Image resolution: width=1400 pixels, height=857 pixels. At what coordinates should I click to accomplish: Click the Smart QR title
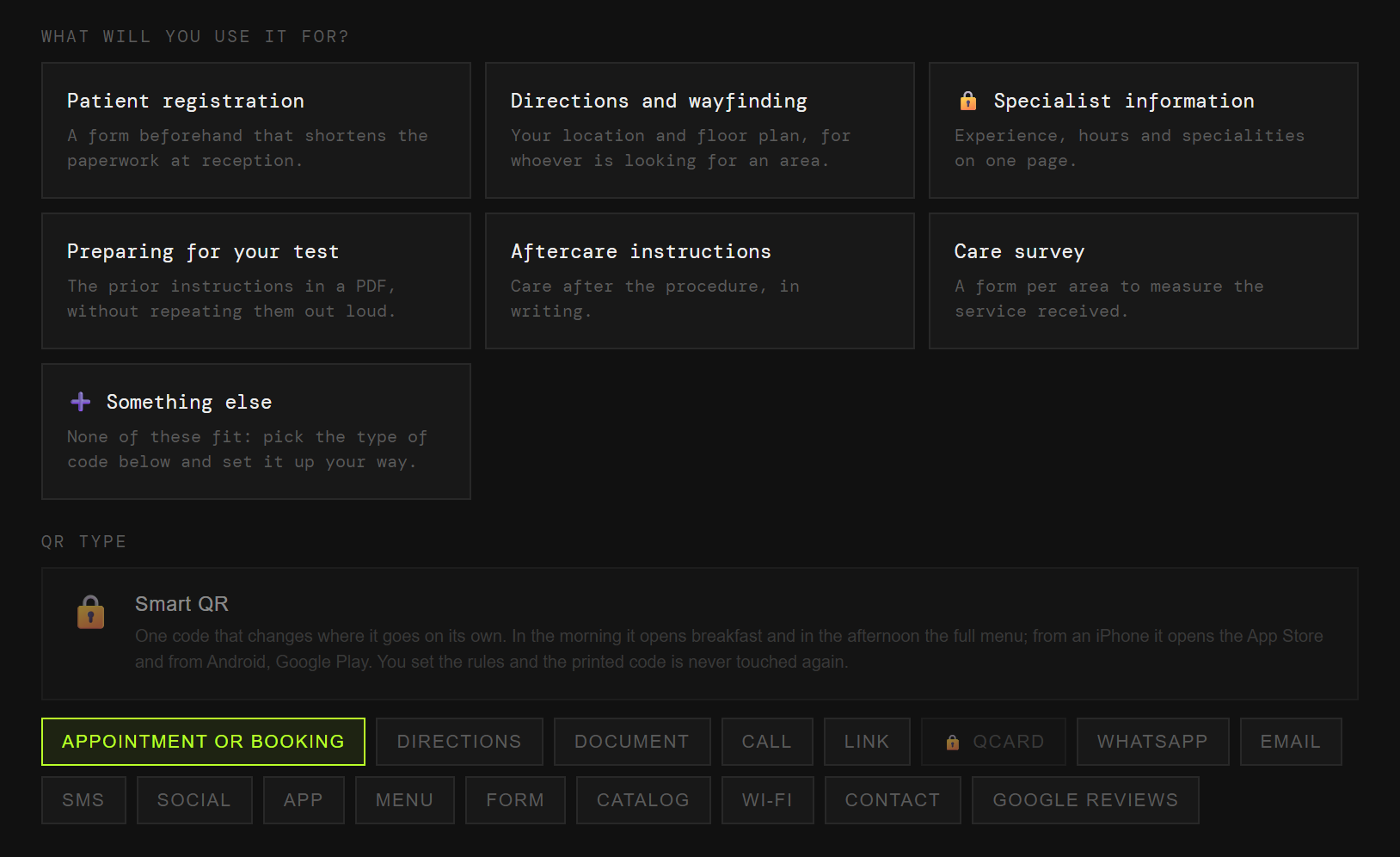pyautogui.click(x=181, y=604)
